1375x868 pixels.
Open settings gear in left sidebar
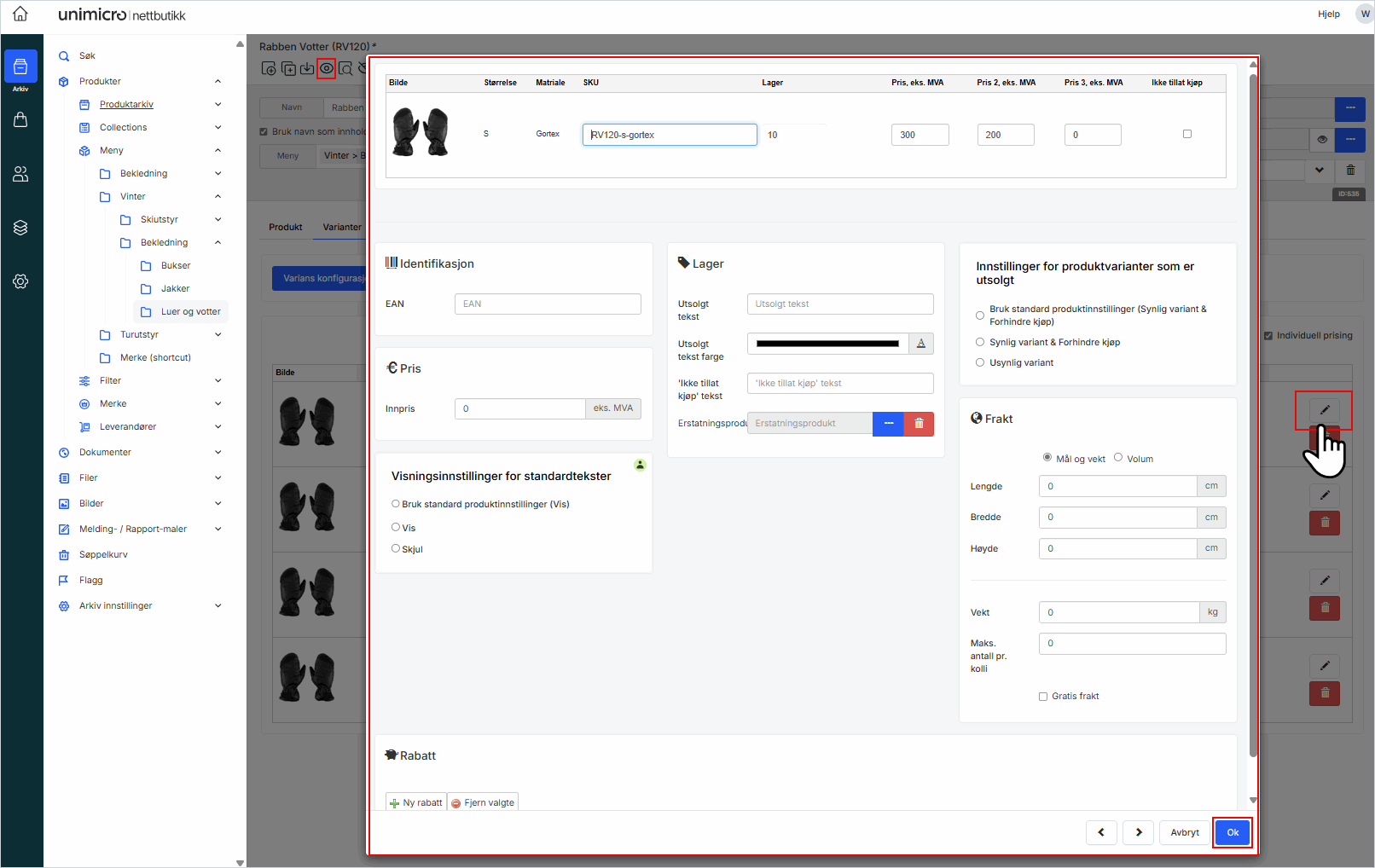click(20, 281)
